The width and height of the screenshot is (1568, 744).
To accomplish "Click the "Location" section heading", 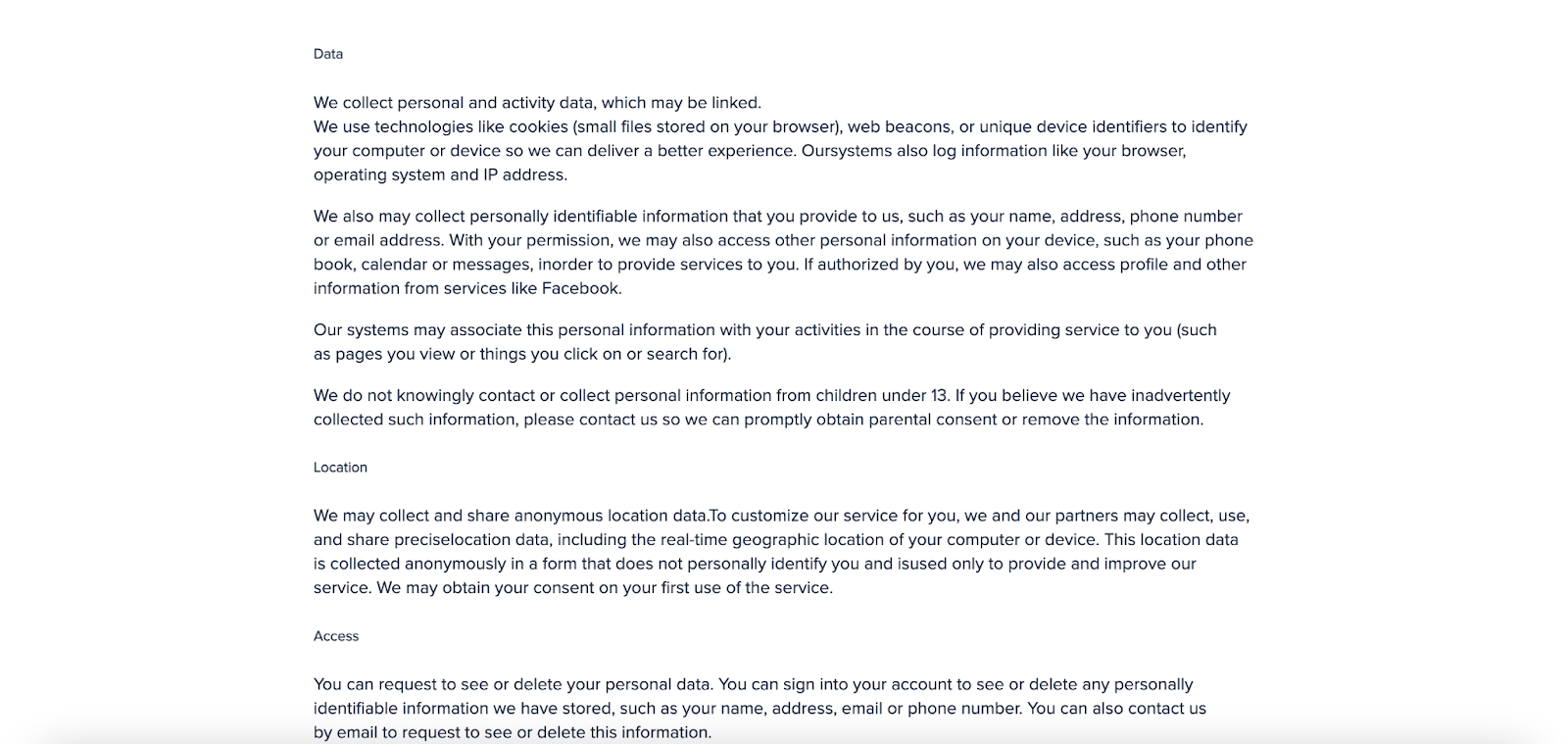I will [340, 468].
